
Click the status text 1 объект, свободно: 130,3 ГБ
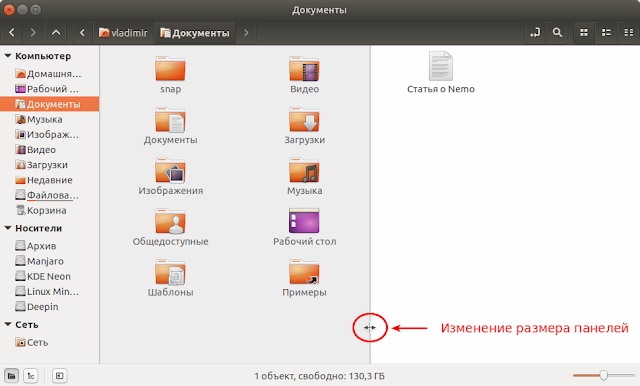(x=320, y=376)
